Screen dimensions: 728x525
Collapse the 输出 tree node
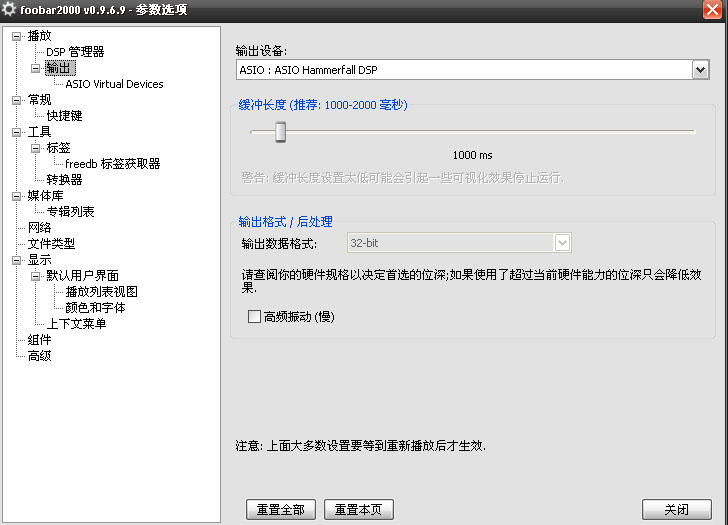coord(36,68)
